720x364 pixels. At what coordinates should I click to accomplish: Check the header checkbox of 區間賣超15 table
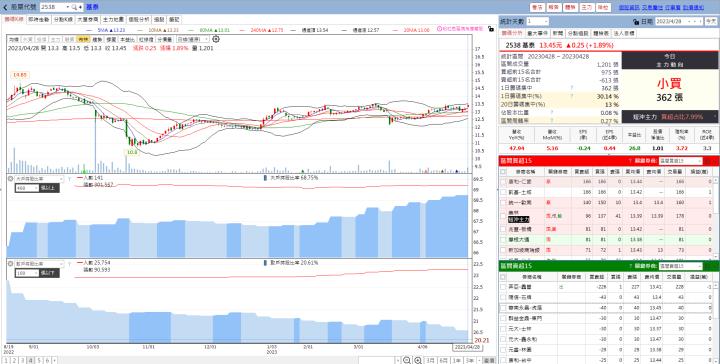click(x=503, y=277)
